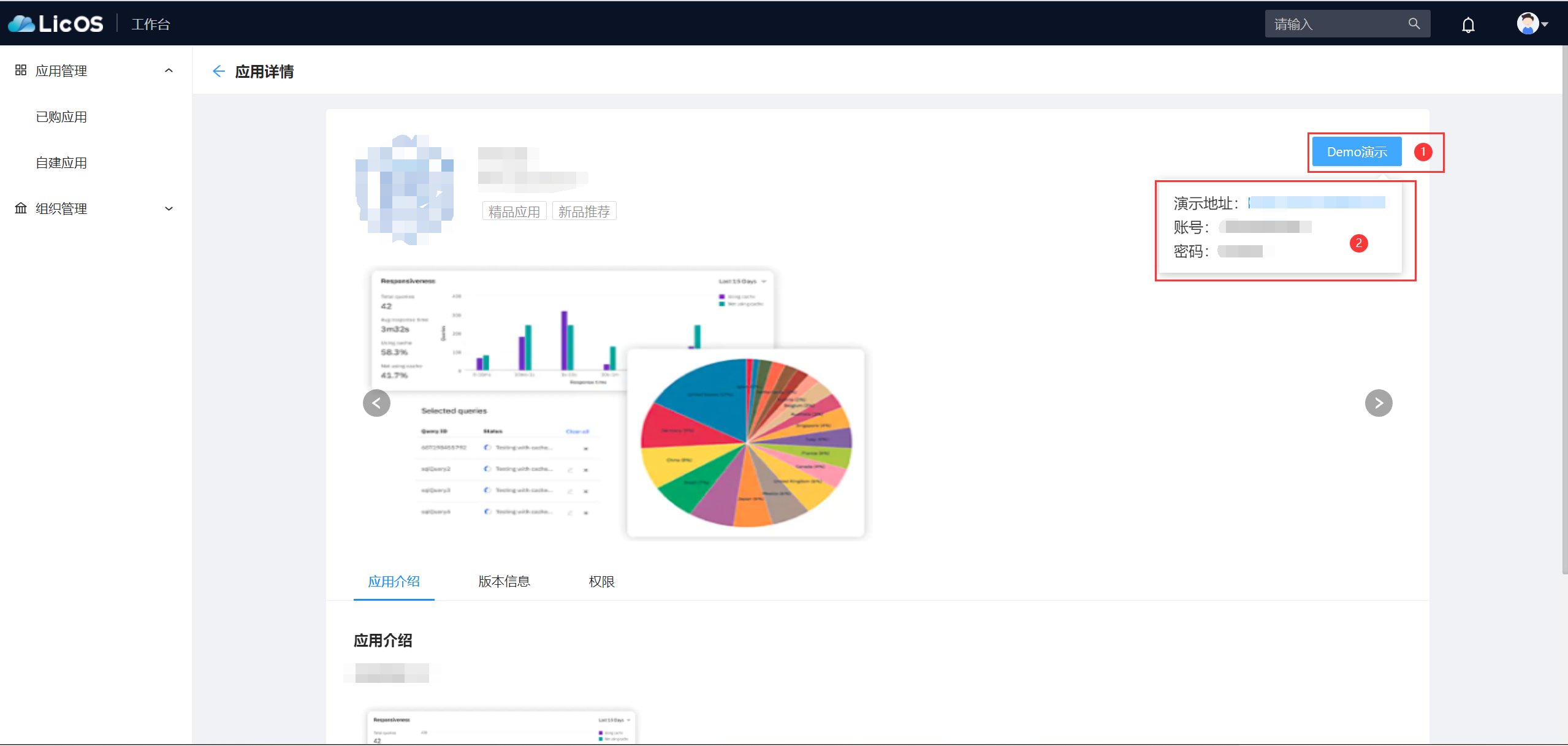Show next carousel screenshot
1568x746 pixels.
1379,403
